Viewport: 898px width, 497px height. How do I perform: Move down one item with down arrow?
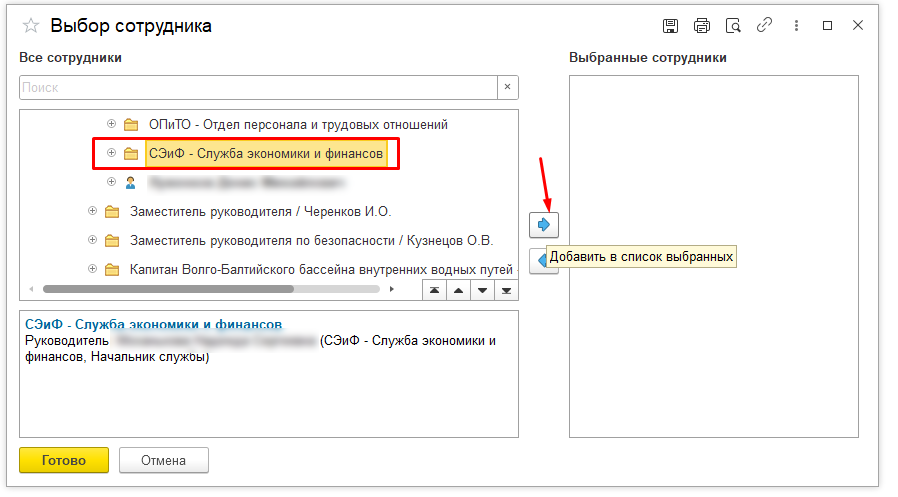click(482, 290)
